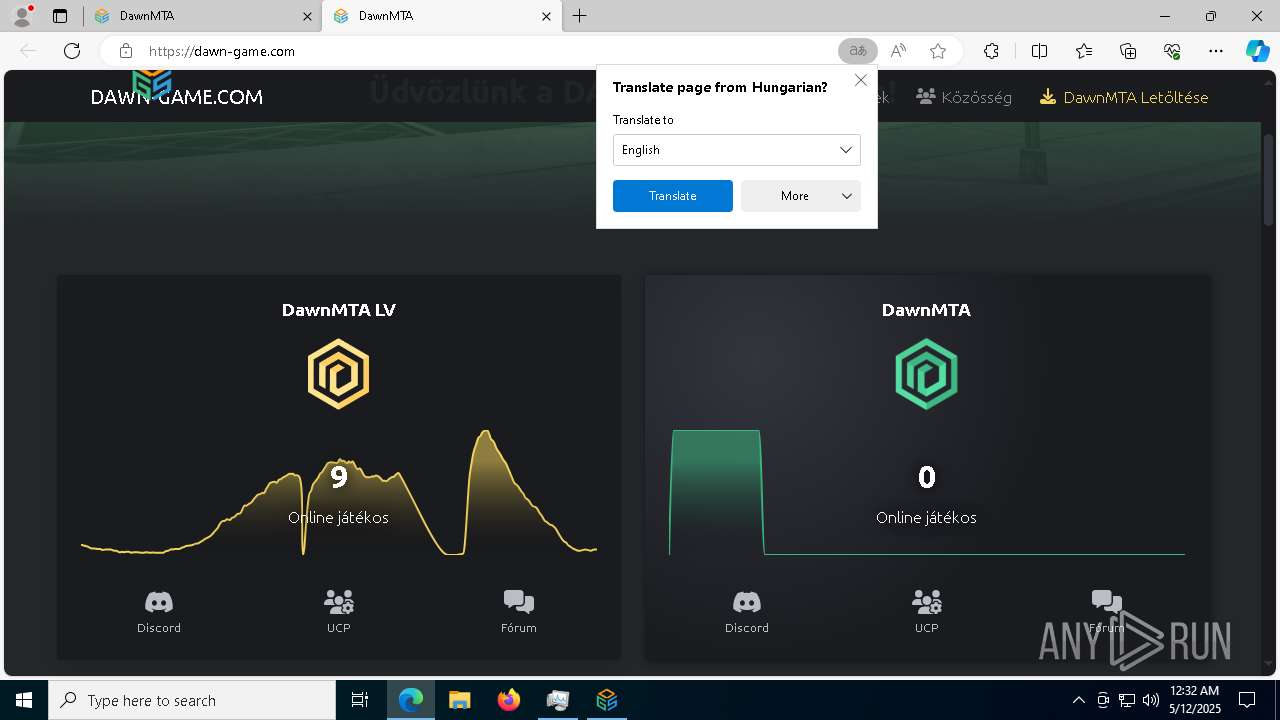
Task: Open File Explorer from taskbar
Action: (460, 700)
